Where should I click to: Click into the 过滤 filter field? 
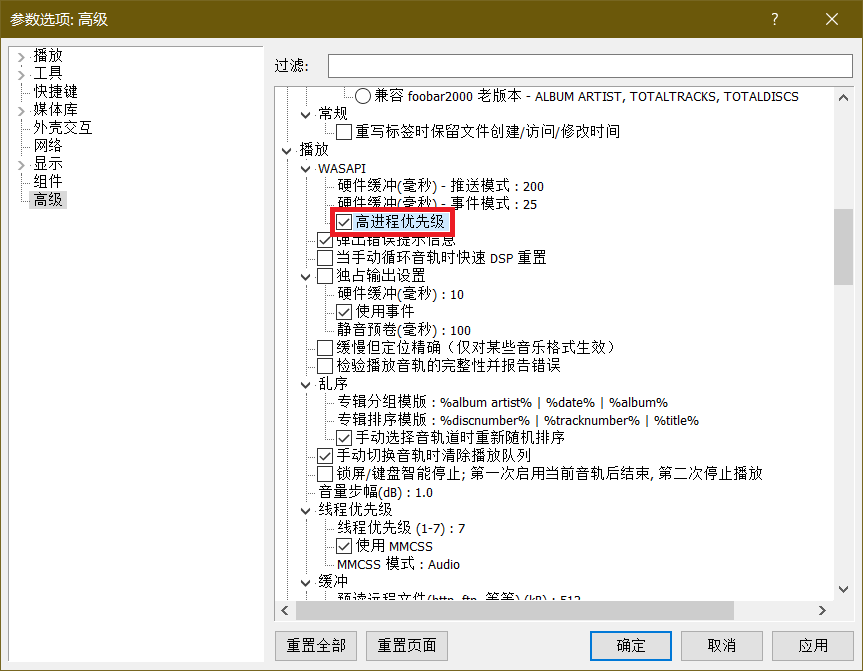click(590, 66)
